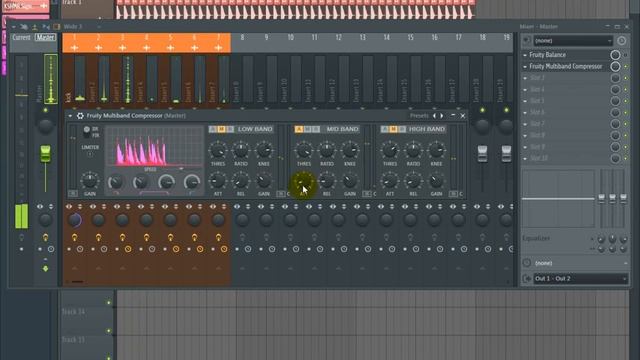Toggle LOW BAND M (mute) button
Screen dimensions: 640x360
pyautogui.click(x=221, y=129)
